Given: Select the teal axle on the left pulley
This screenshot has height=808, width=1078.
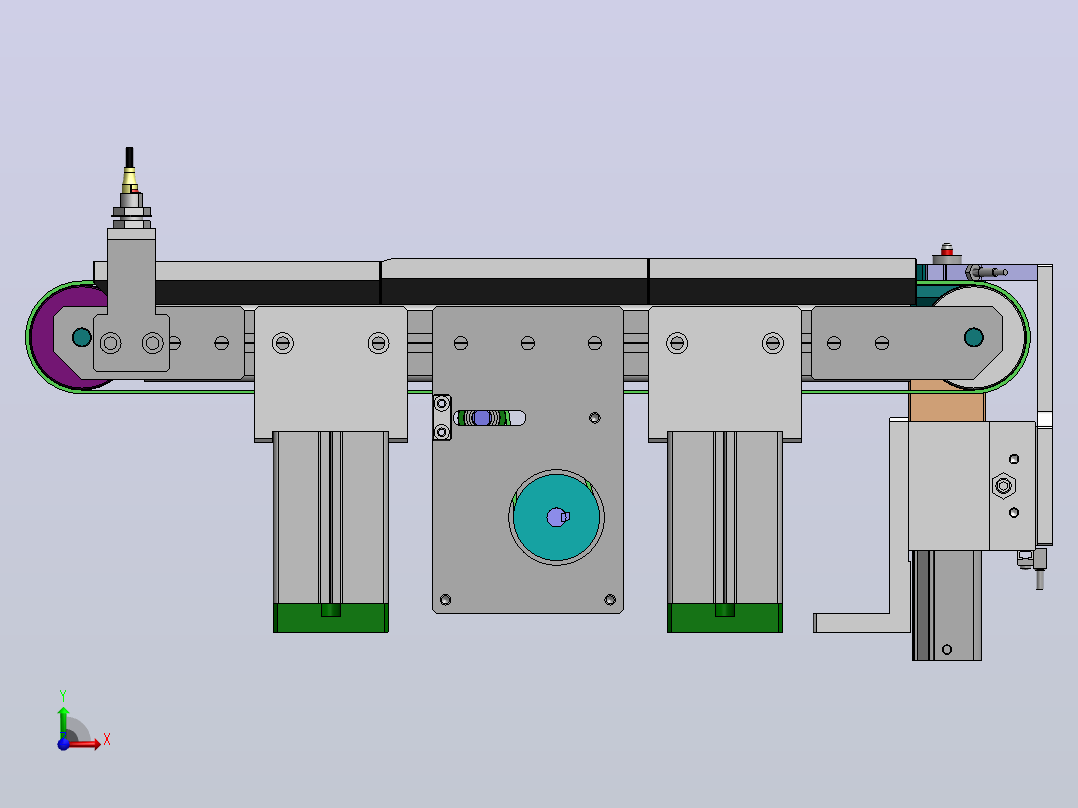Looking at the screenshot, I should click(82, 337).
